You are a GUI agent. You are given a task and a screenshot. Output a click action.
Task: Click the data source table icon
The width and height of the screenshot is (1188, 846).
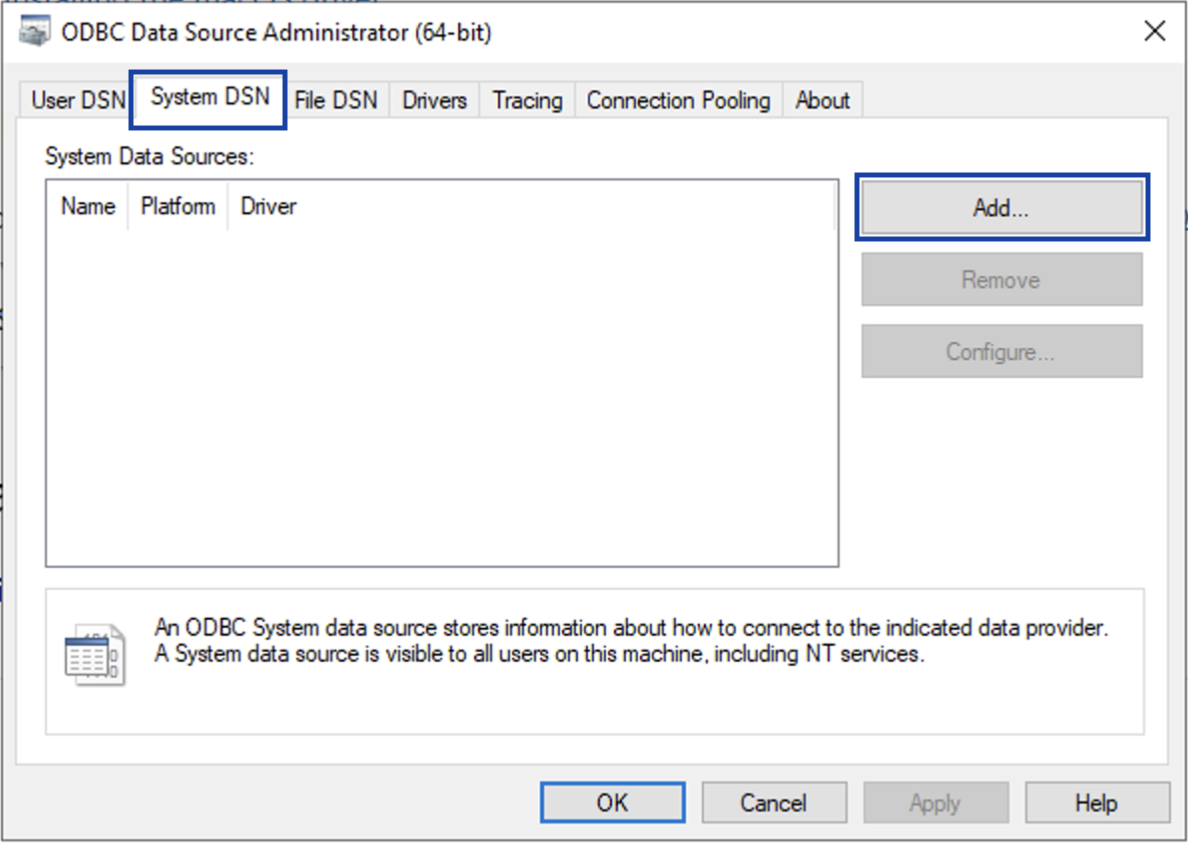point(95,654)
